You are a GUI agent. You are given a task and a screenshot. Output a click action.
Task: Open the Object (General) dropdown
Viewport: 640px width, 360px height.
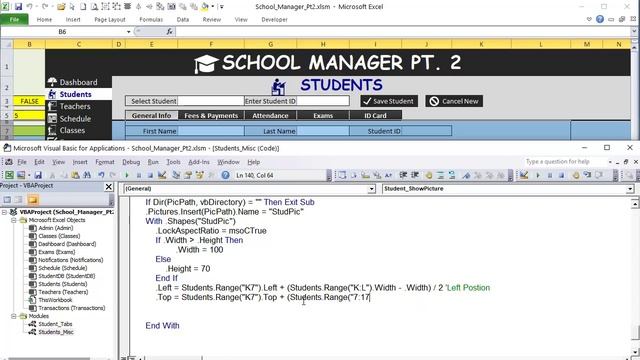pyautogui.click(x=371, y=189)
